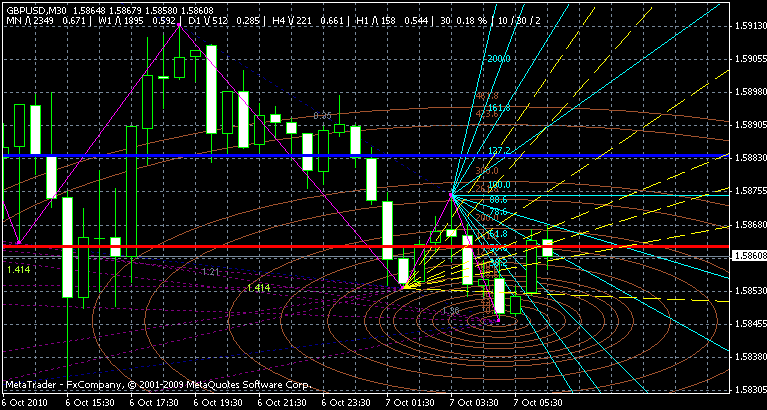The width and height of the screenshot is (767, 410).
Task: Click the 6 Oct 2010 time label
Action: (22, 403)
